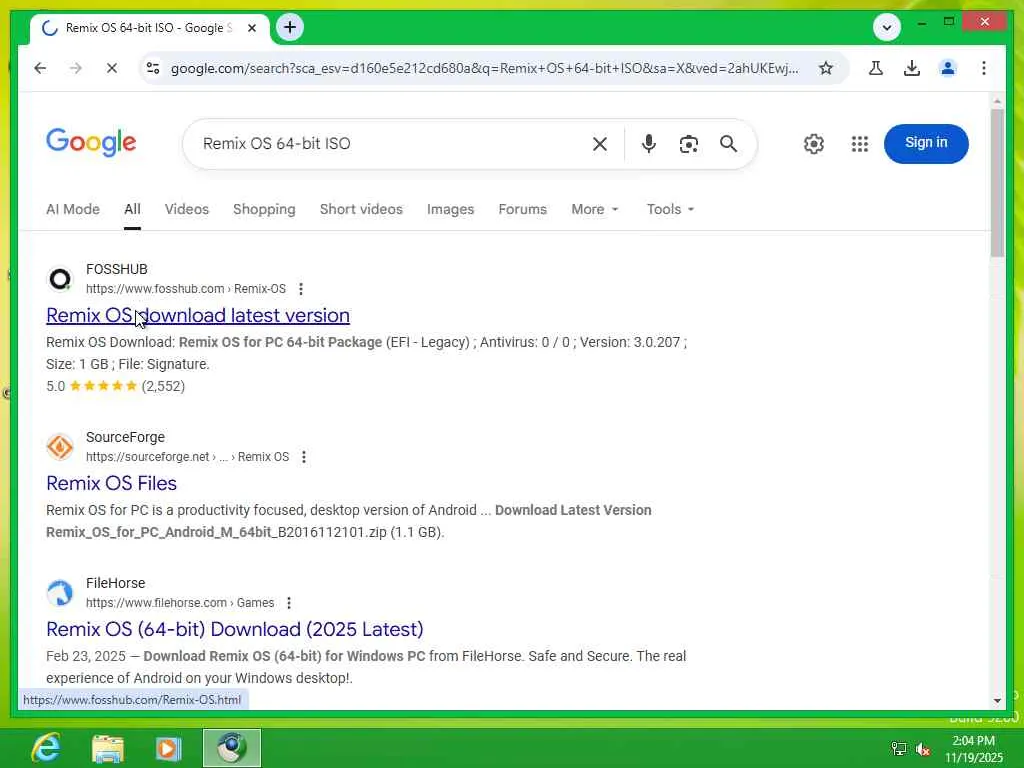Open the Chrome downloads icon

tap(912, 68)
